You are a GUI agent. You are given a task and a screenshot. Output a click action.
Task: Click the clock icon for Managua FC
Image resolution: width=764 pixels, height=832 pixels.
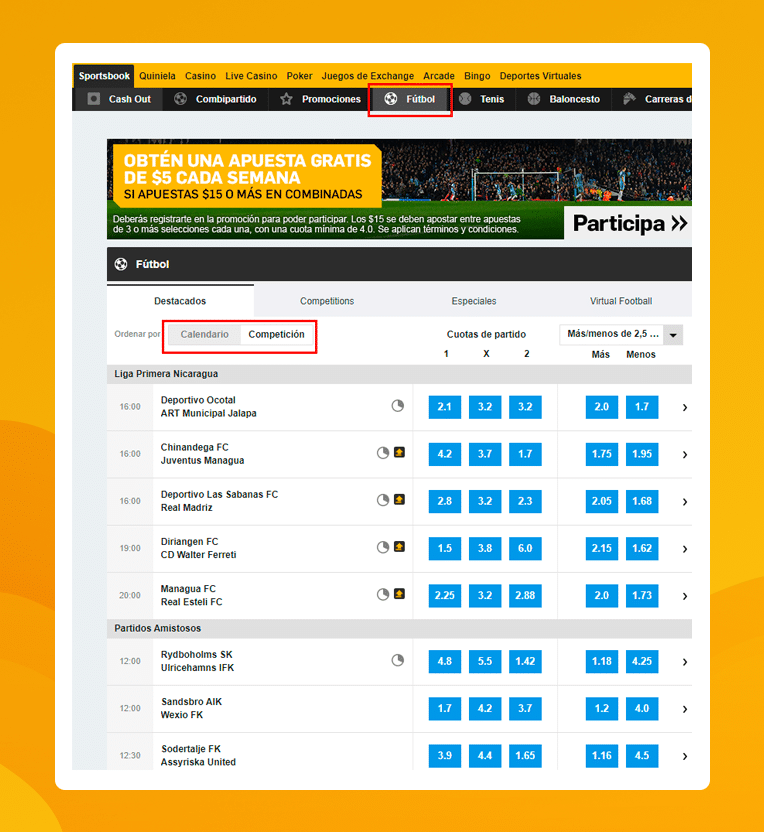click(383, 595)
